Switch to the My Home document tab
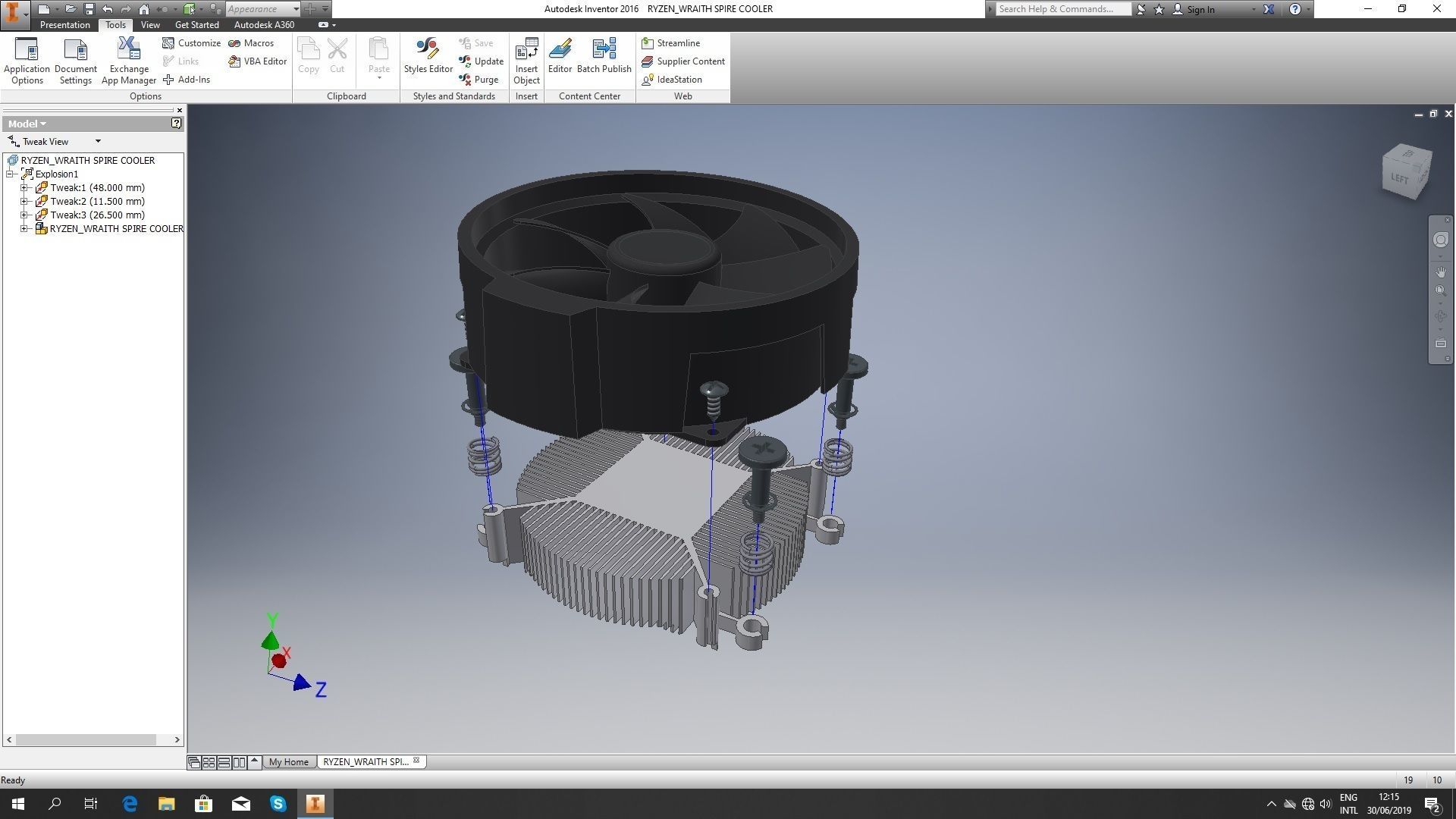The width and height of the screenshot is (1456, 819). coord(289,762)
